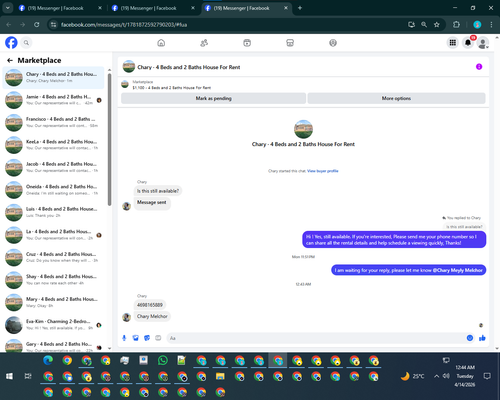Click the phone number message 4698165889
Screen dimensions: 500x400
tap(150, 305)
